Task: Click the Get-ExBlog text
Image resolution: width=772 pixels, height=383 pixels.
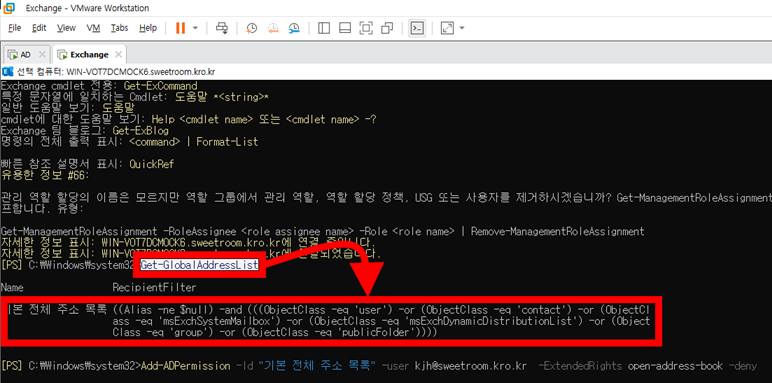Action: 141,131
